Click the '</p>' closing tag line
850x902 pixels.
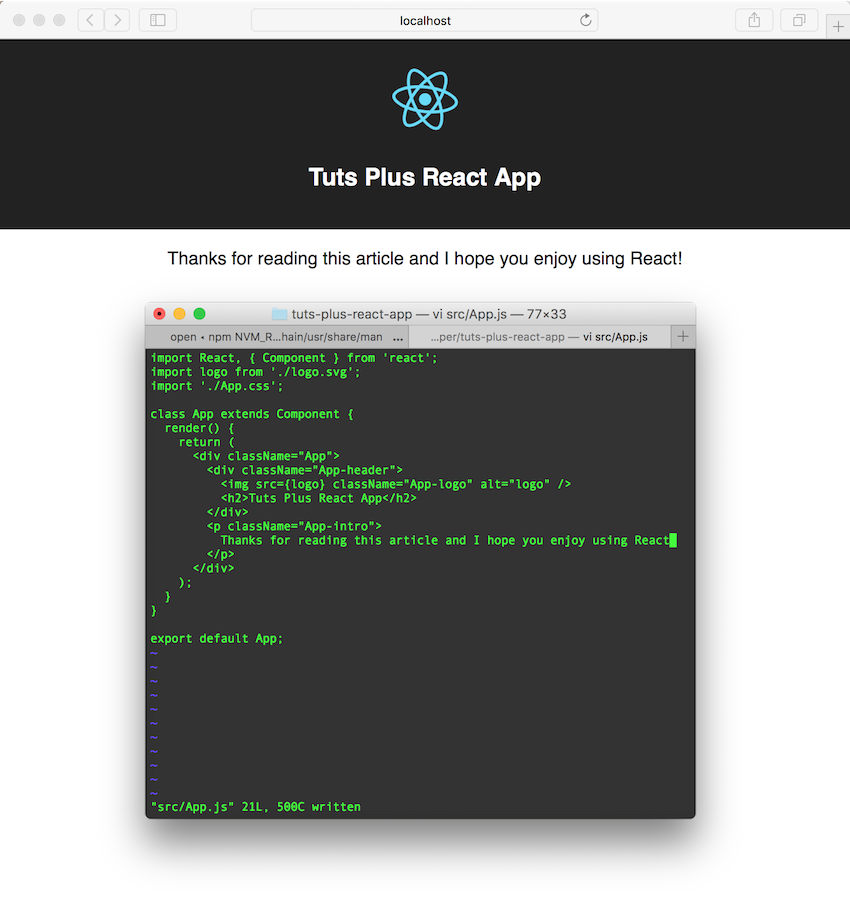220,555
